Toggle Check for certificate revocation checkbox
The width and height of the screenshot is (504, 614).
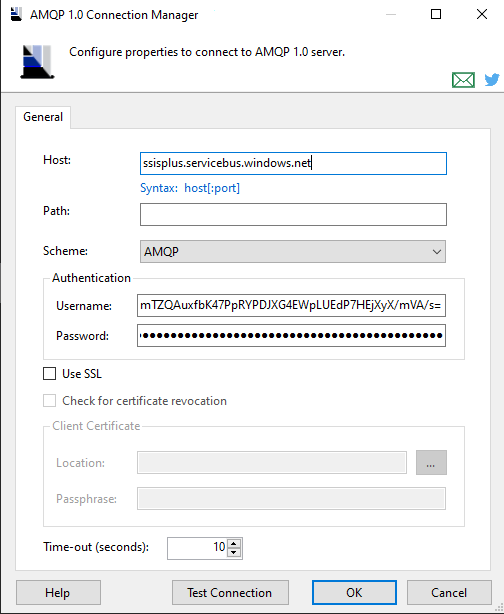(49, 401)
